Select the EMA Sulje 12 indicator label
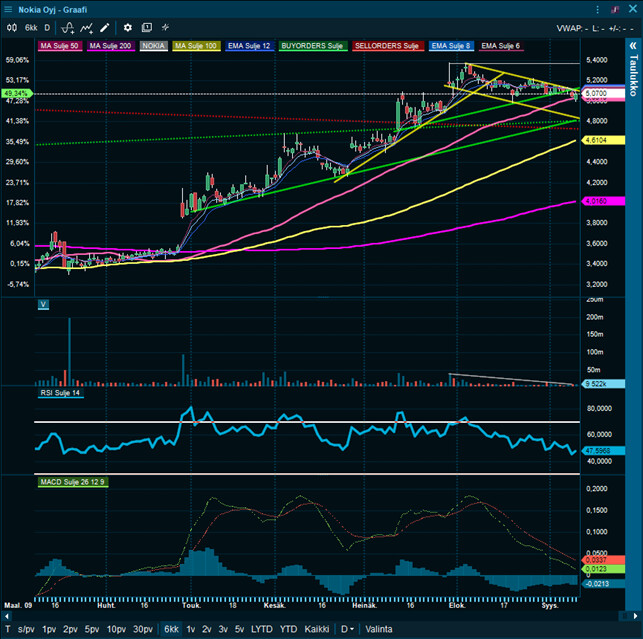Viewport: 643px width, 639px height. (249, 46)
